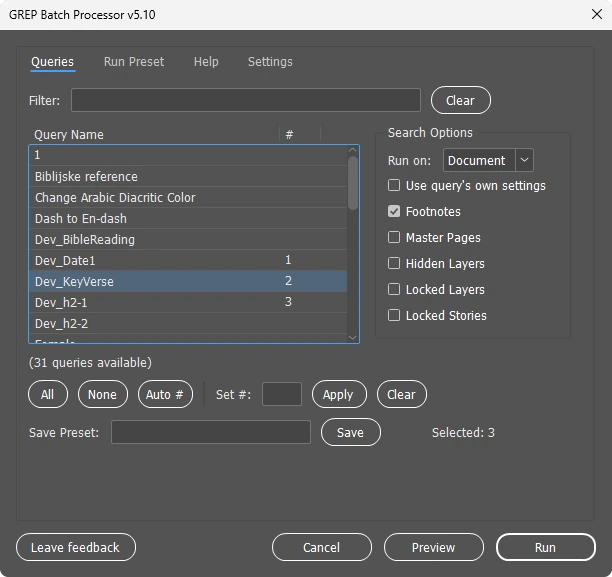Clear the filter with the top Clear button
Screen dimensions: 612x577
[461, 100]
